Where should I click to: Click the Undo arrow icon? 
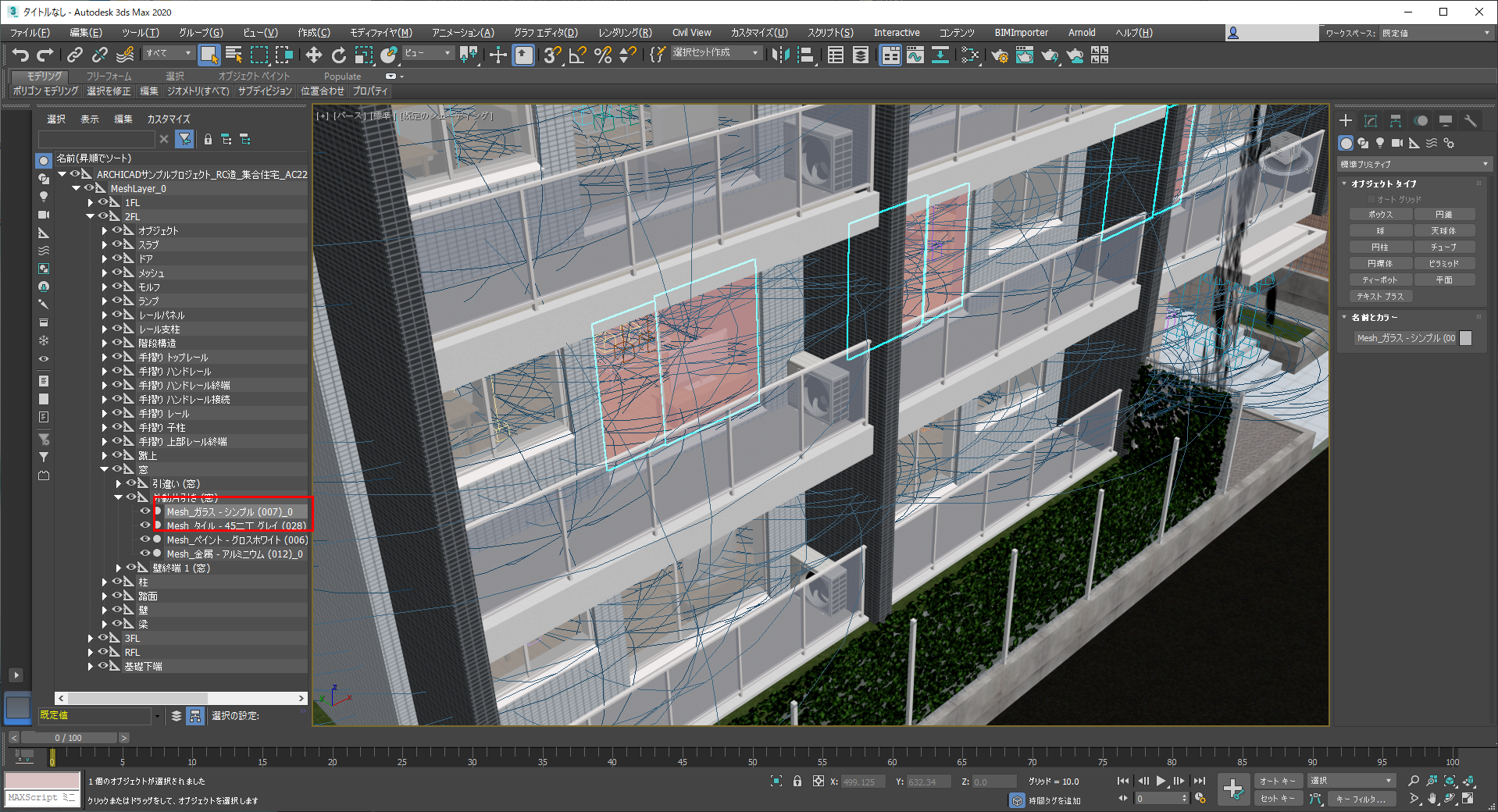pyautogui.click(x=20, y=55)
